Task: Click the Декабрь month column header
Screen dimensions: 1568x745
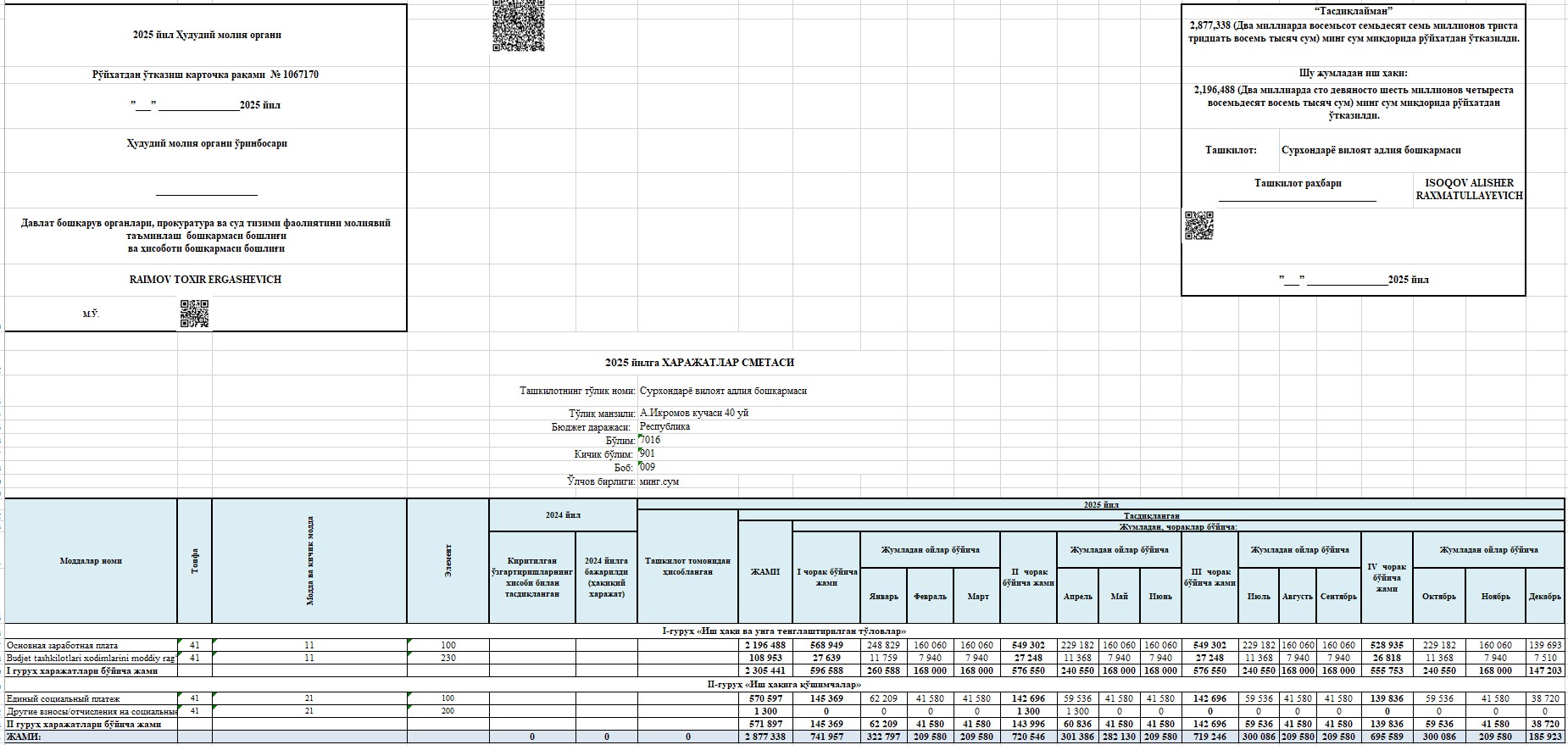Action: (x=1544, y=596)
